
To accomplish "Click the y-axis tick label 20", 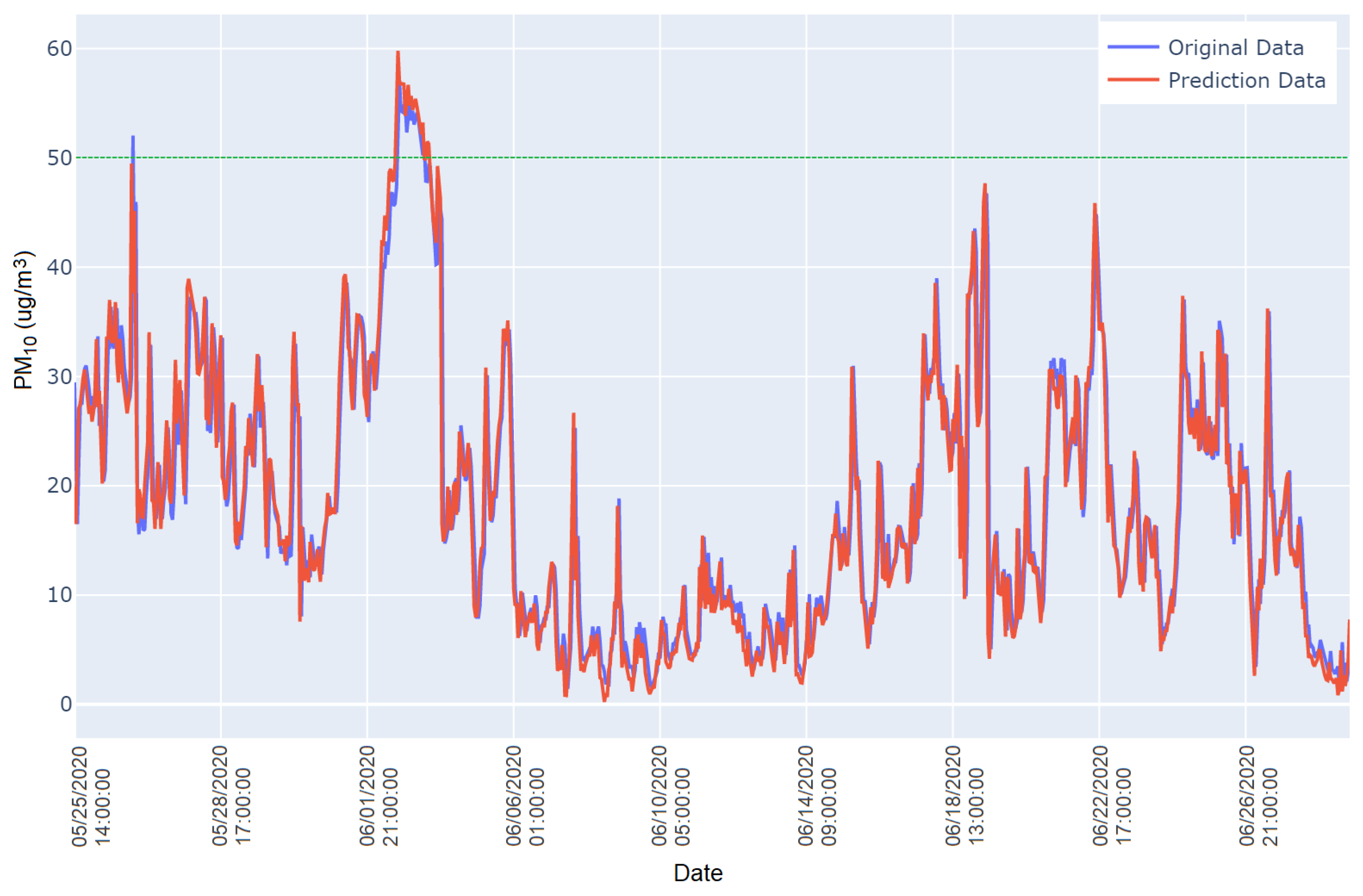I will pos(60,485).
